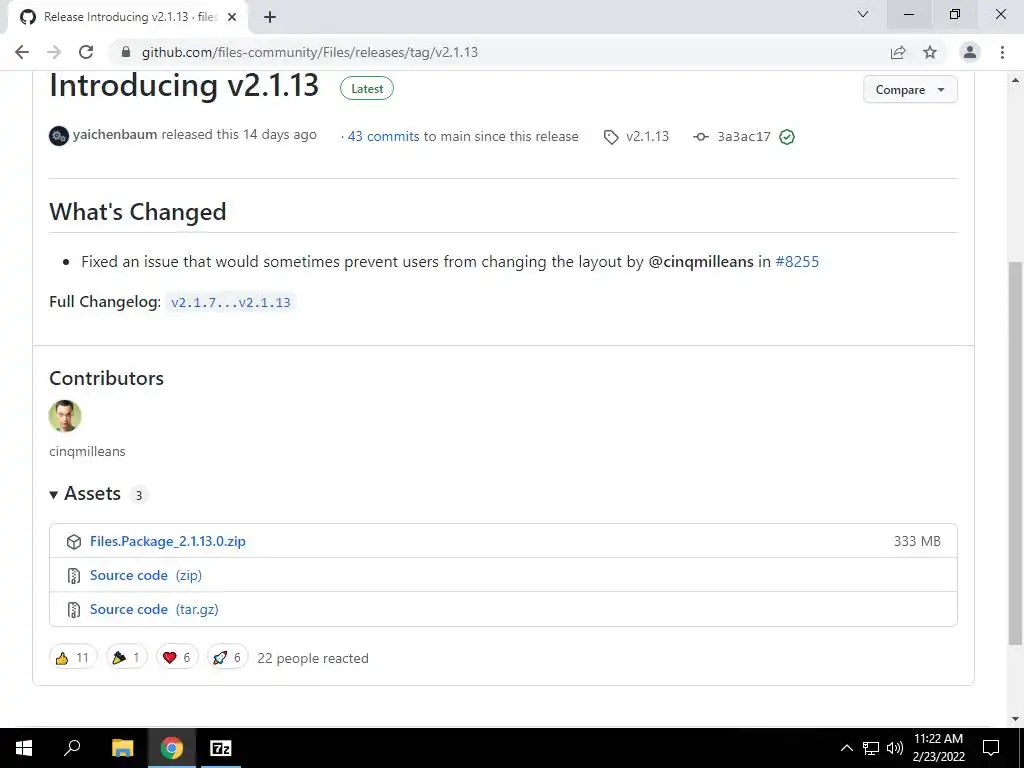1024x768 pixels.
Task: Click the volume speaker tray icon
Action: pyautogui.click(x=895, y=748)
